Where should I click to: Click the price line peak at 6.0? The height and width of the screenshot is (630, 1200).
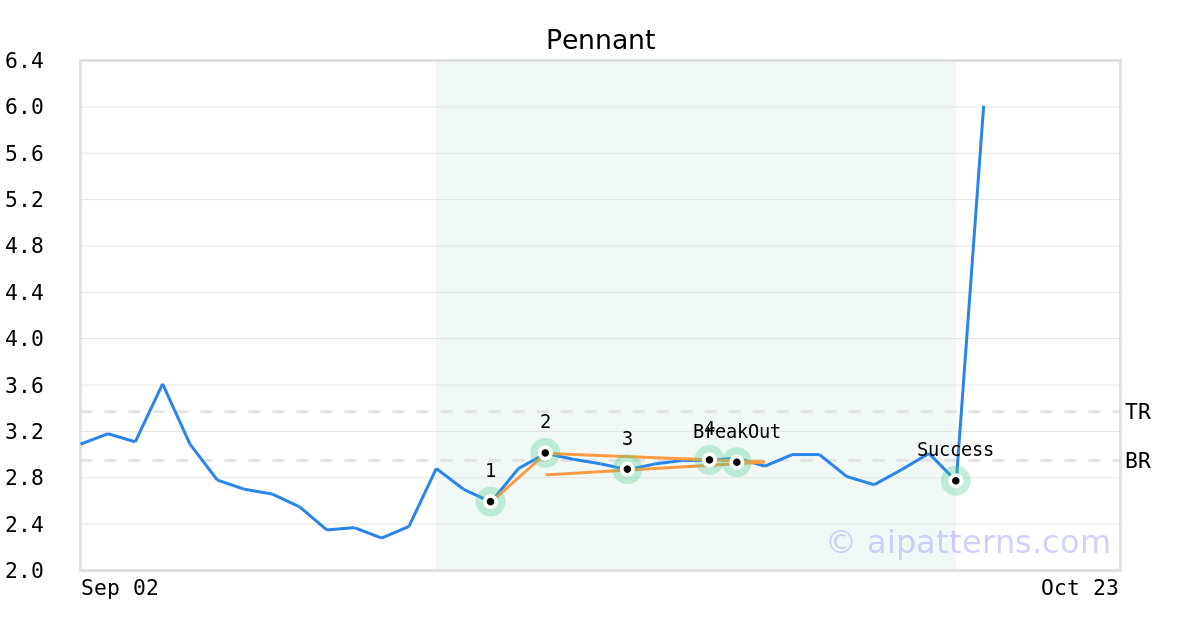point(983,107)
